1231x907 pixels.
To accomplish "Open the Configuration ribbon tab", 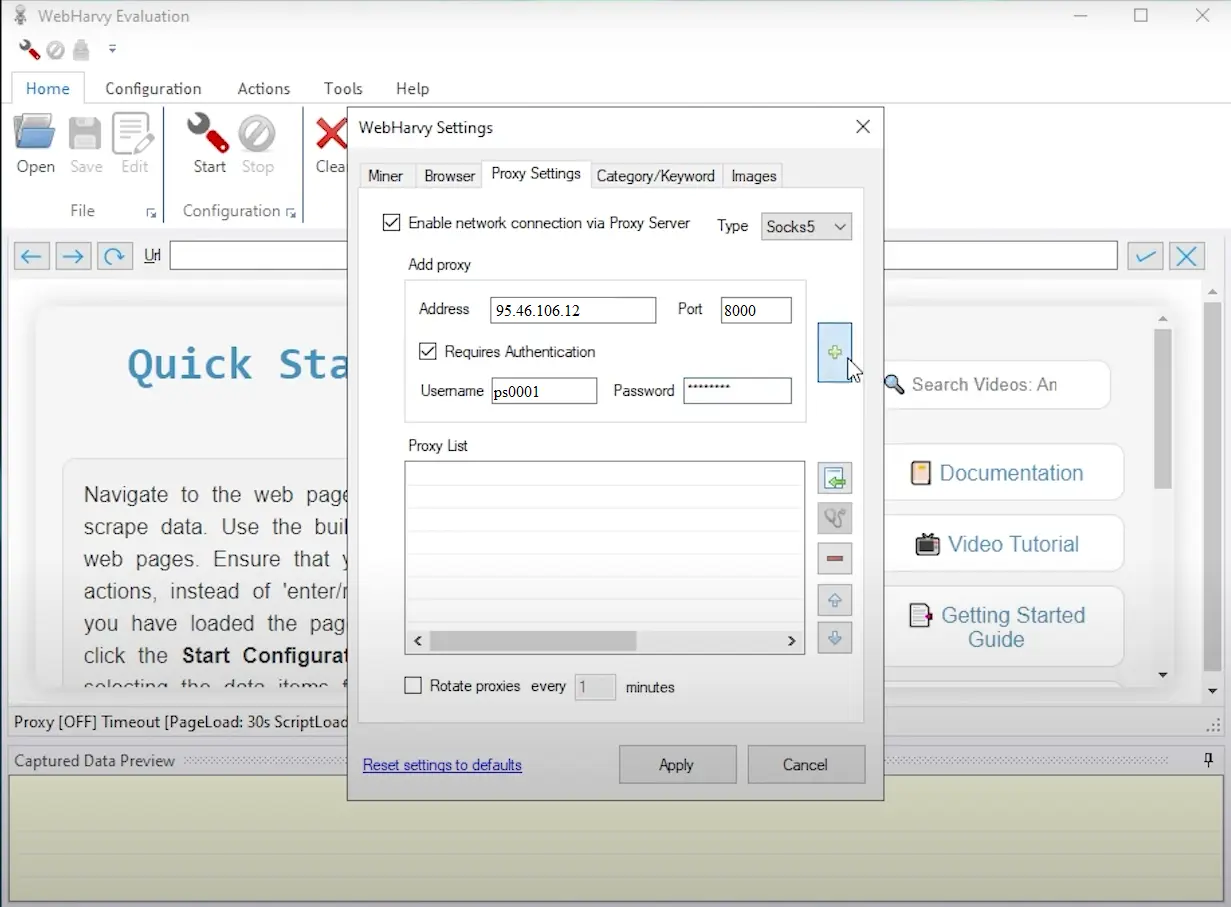I will 153,88.
